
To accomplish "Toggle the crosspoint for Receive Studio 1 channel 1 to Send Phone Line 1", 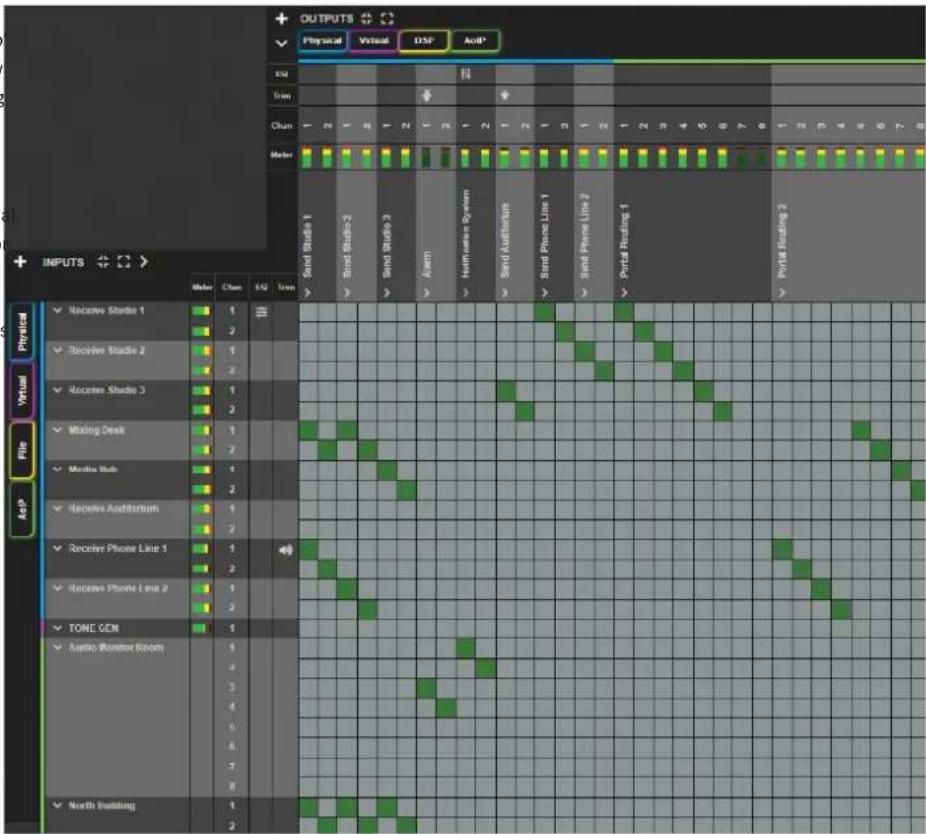I will (x=544, y=312).
